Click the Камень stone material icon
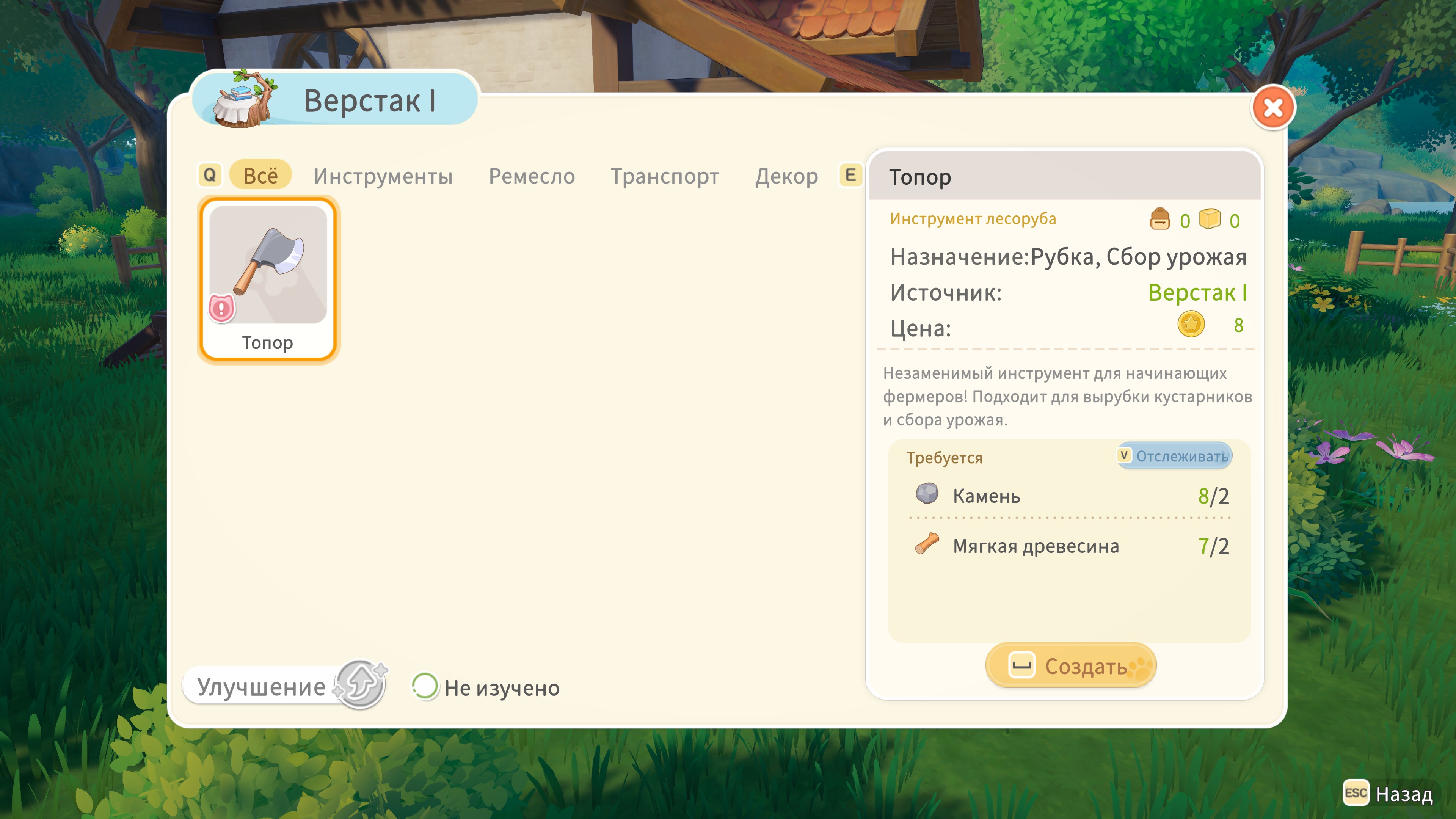This screenshot has width=1456, height=819. pyautogui.click(x=927, y=494)
